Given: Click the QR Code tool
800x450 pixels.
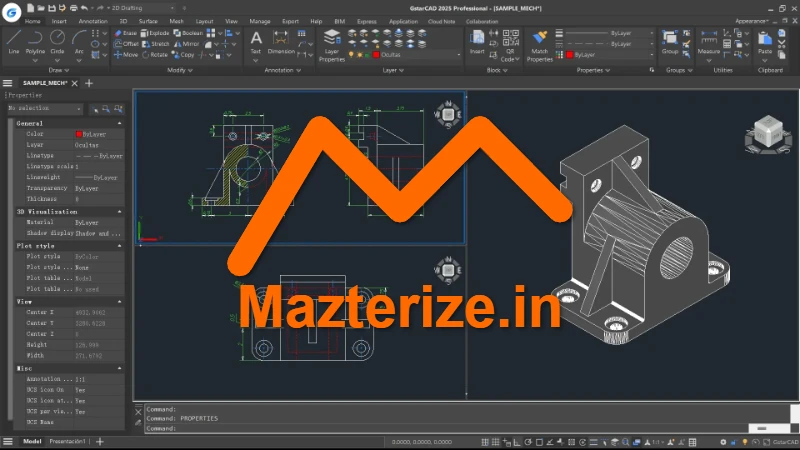Looking at the screenshot, I should pyautogui.click(x=510, y=45).
